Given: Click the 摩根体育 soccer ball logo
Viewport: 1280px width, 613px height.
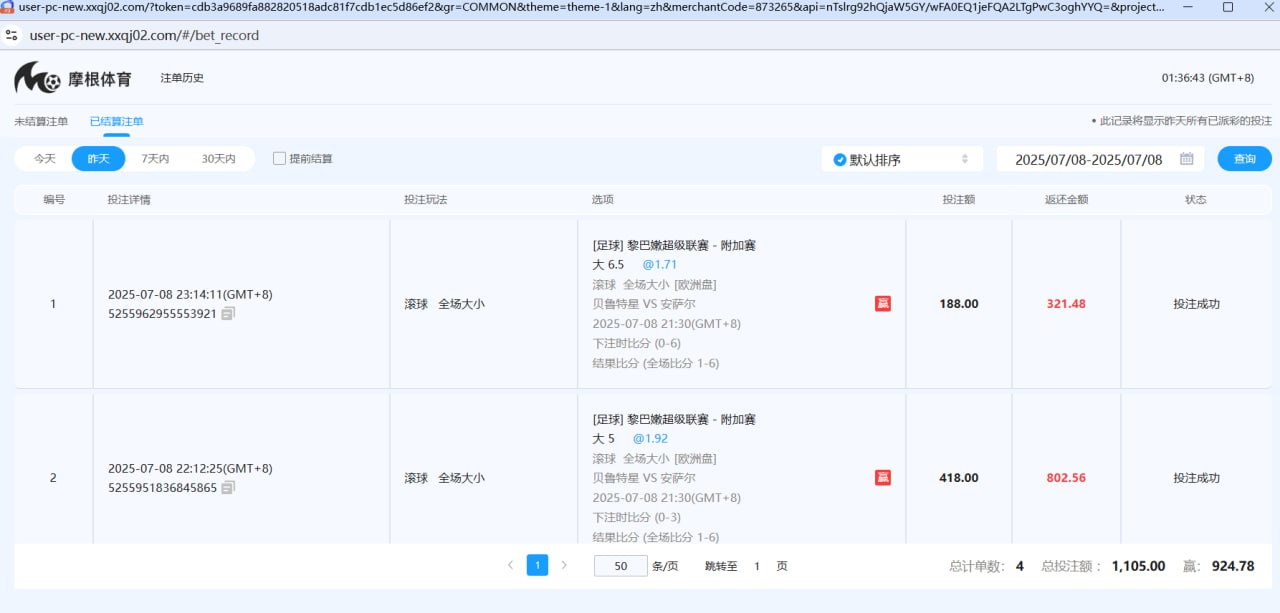Looking at the screenshot, I should point(37,78).
